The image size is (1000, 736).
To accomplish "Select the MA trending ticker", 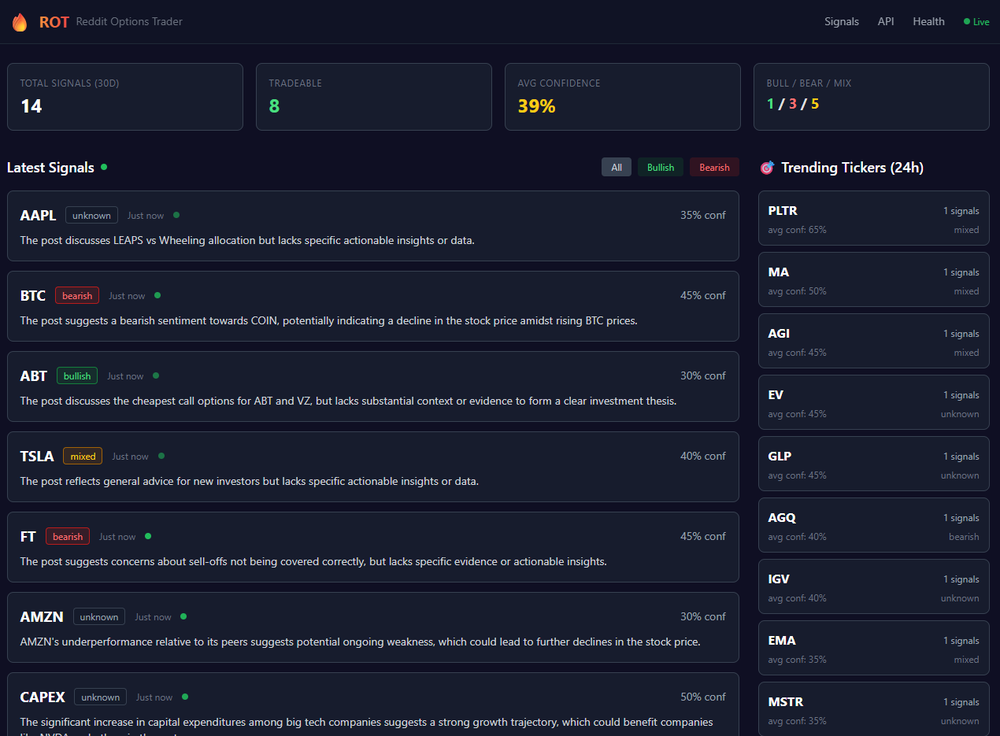I will click(x=874, y=279).
